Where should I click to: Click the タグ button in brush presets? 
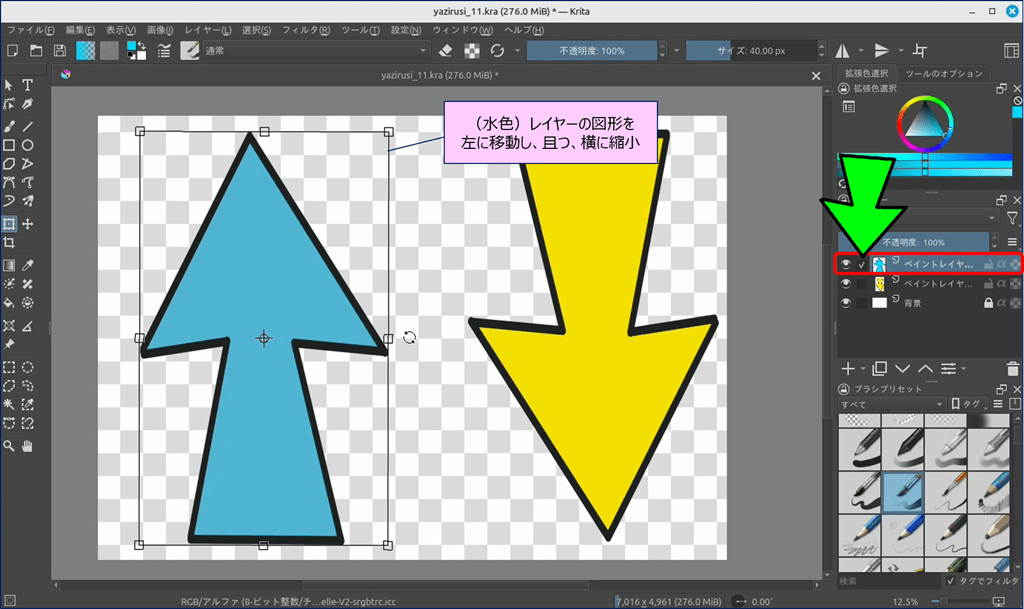[970, 404]
